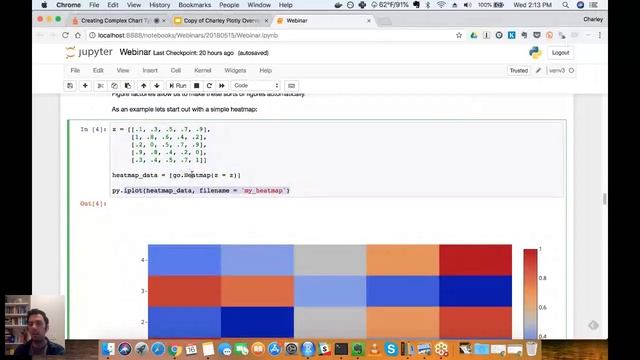Open Safari from the Dock
Viewport: 640px width, 360px height.
(158, 349)
